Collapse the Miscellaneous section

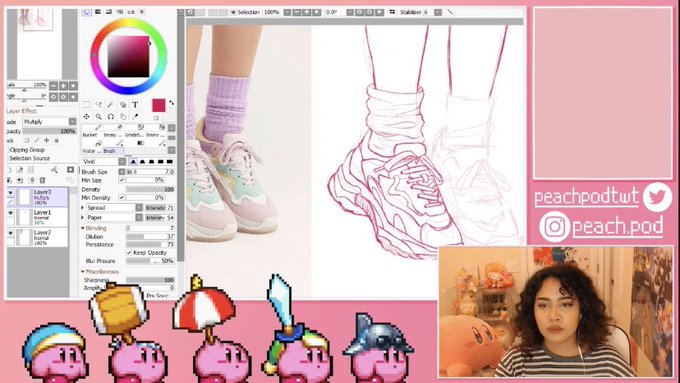coord(83,272)
